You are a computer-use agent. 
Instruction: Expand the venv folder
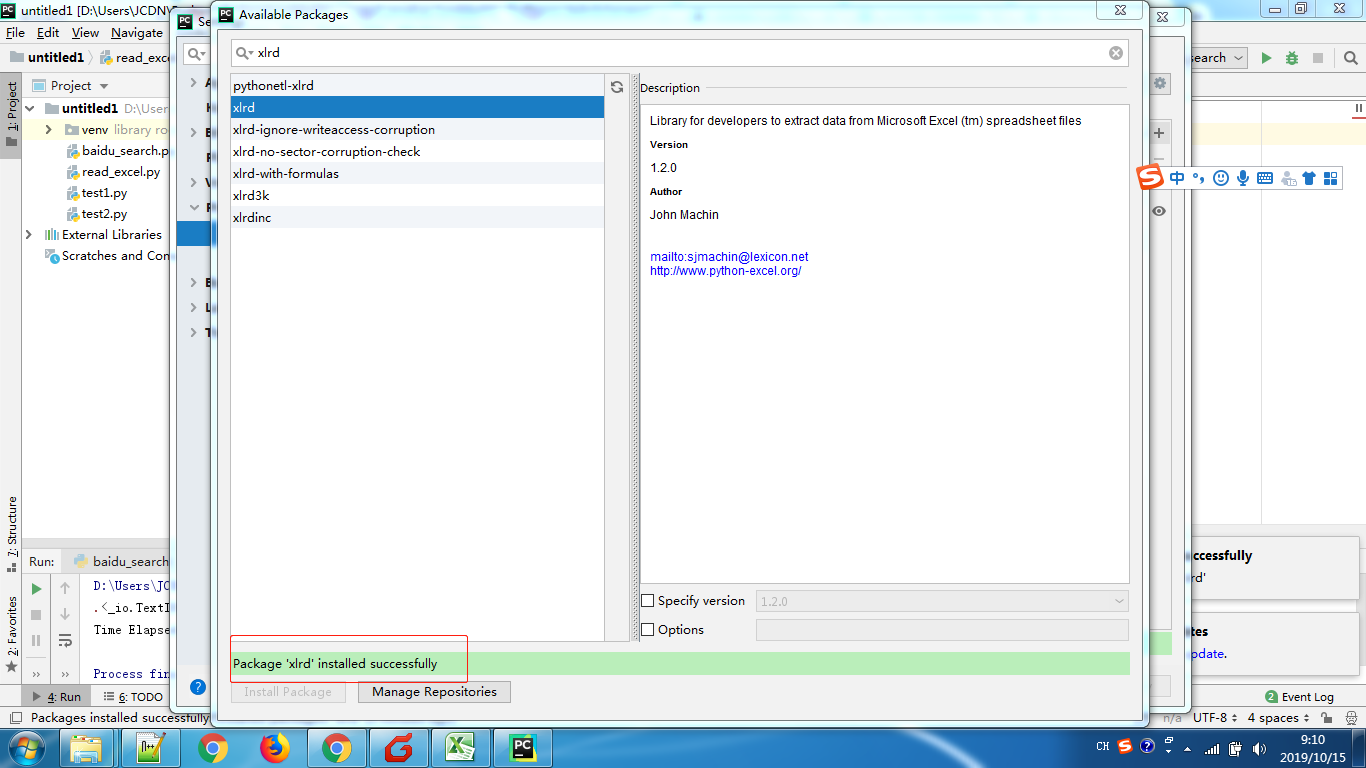click(48, 130)
